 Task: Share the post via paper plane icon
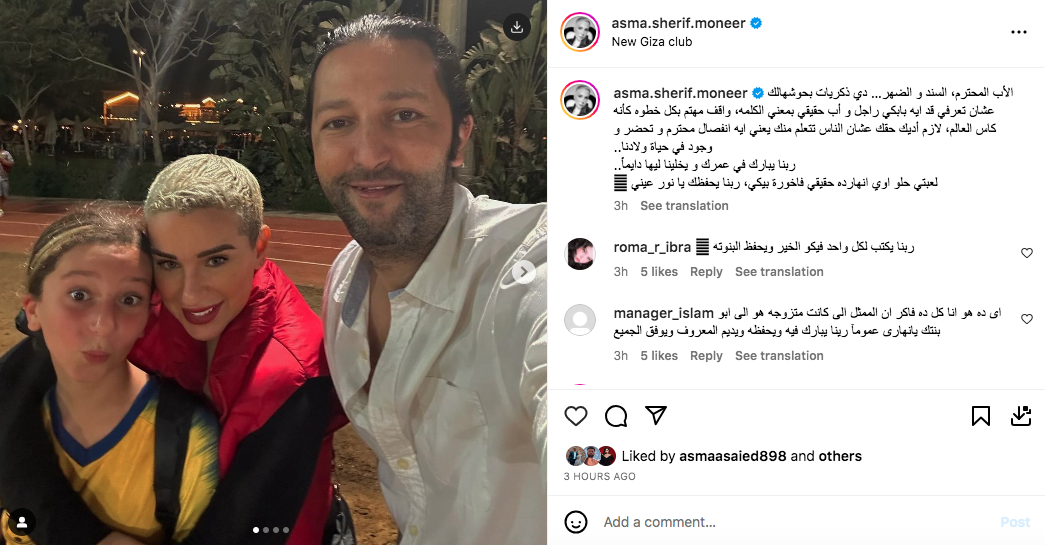coord(656,416)
